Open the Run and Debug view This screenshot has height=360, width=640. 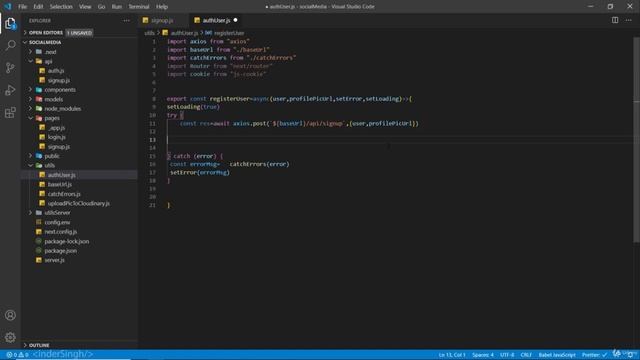[10, 90]
